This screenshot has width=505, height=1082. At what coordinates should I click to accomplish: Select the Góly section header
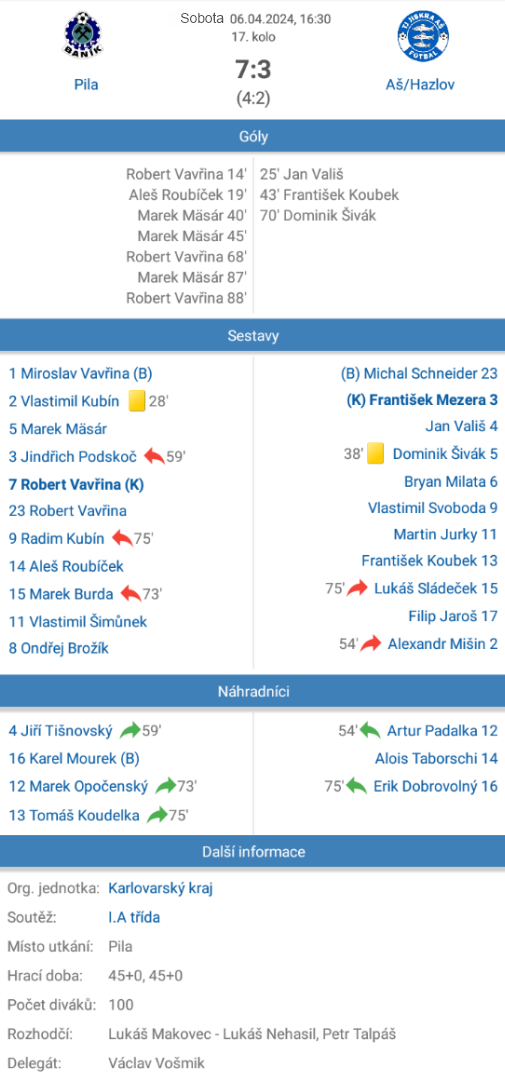[252, 137]
